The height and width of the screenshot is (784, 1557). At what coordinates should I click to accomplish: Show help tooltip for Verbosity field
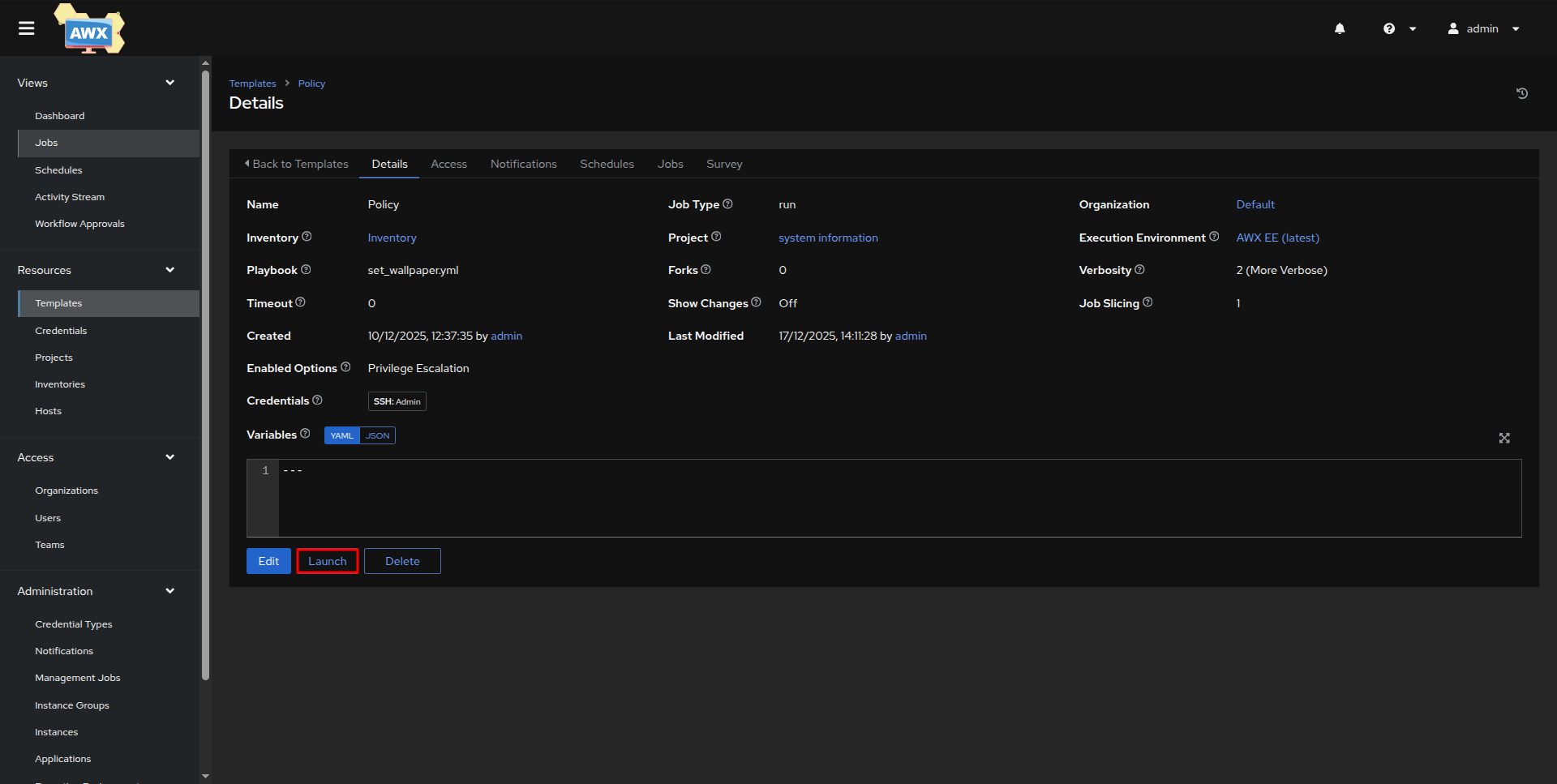[x=1139, y=270]
